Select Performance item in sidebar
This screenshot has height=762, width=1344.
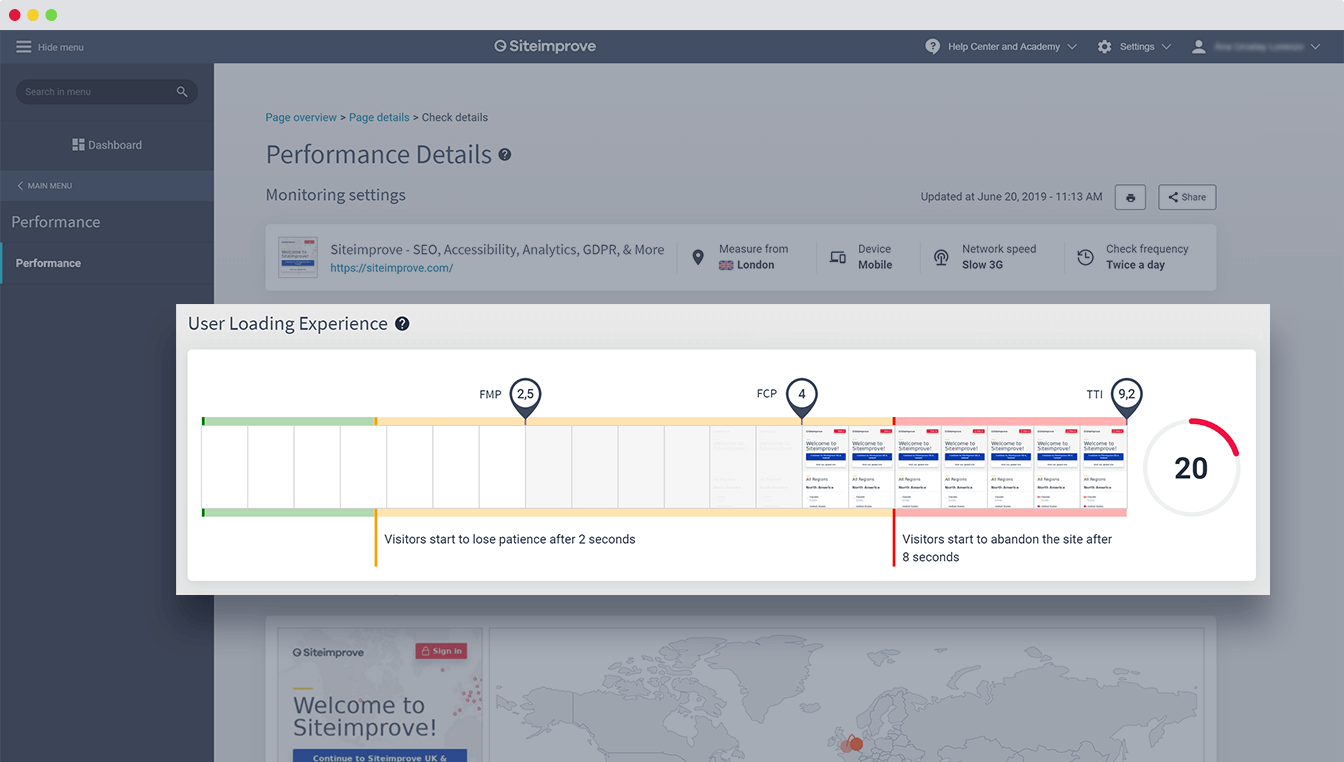(48, 263)
